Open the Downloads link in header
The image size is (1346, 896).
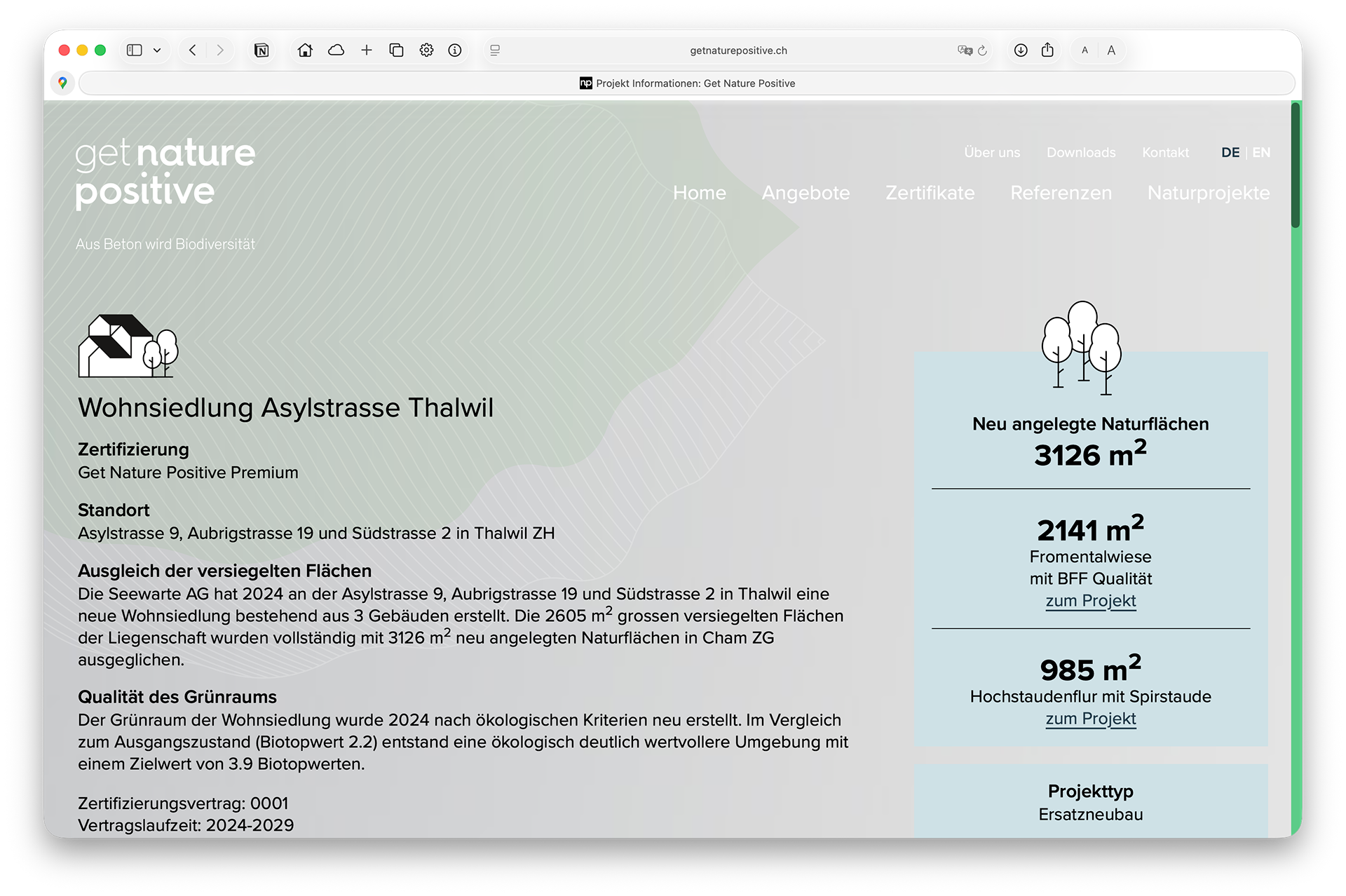click(1081, 152)
